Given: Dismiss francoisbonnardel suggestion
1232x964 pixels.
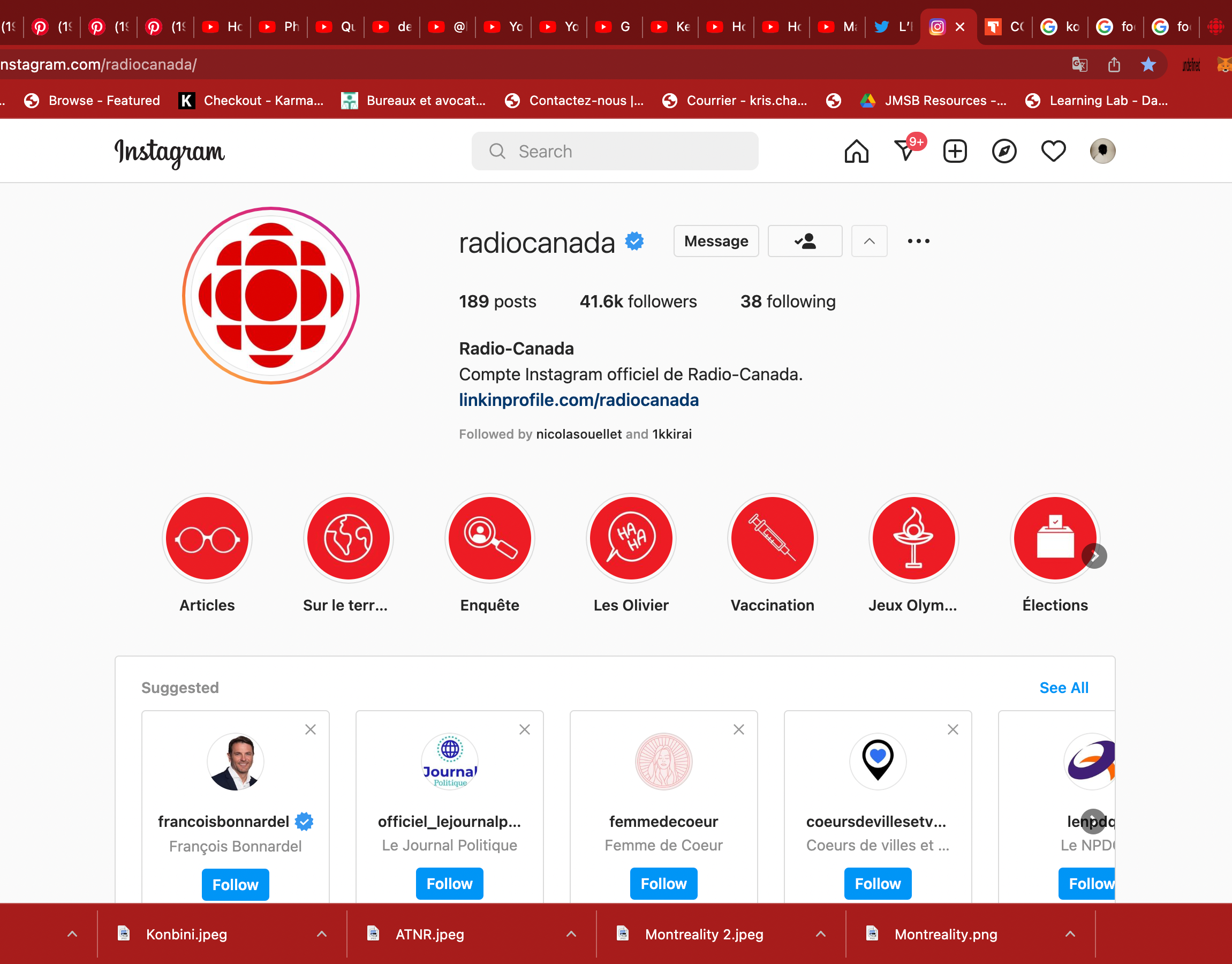Looking at the screenshot, I should pyautogui.click(x=310, y=729).
